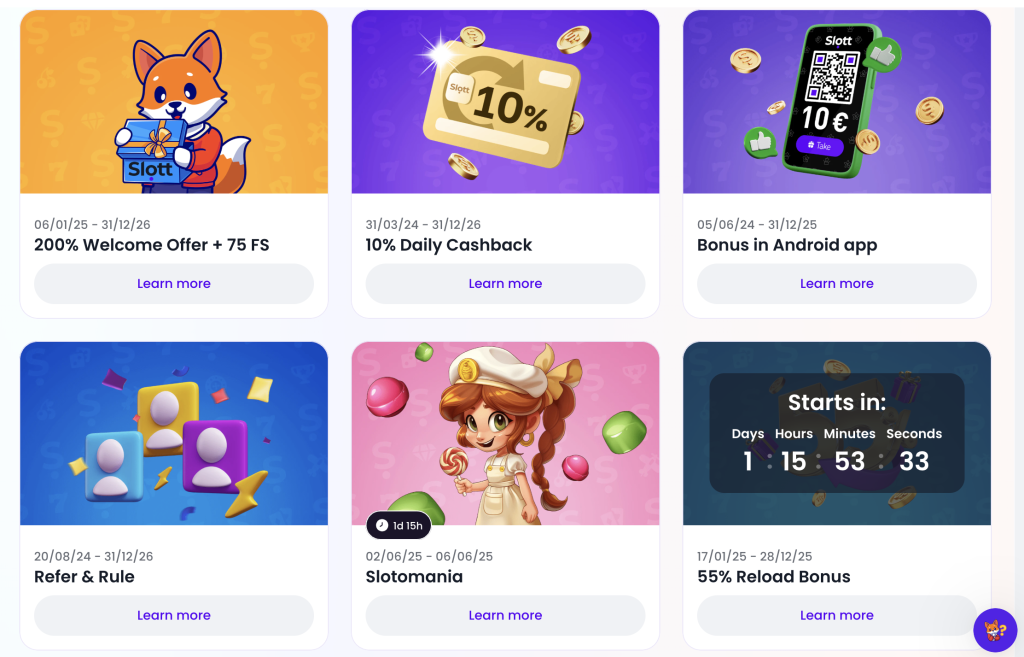The image size is (1024, 657).
Task: Click the golden 10% cashback card graphic
Action: pos(502,104)
